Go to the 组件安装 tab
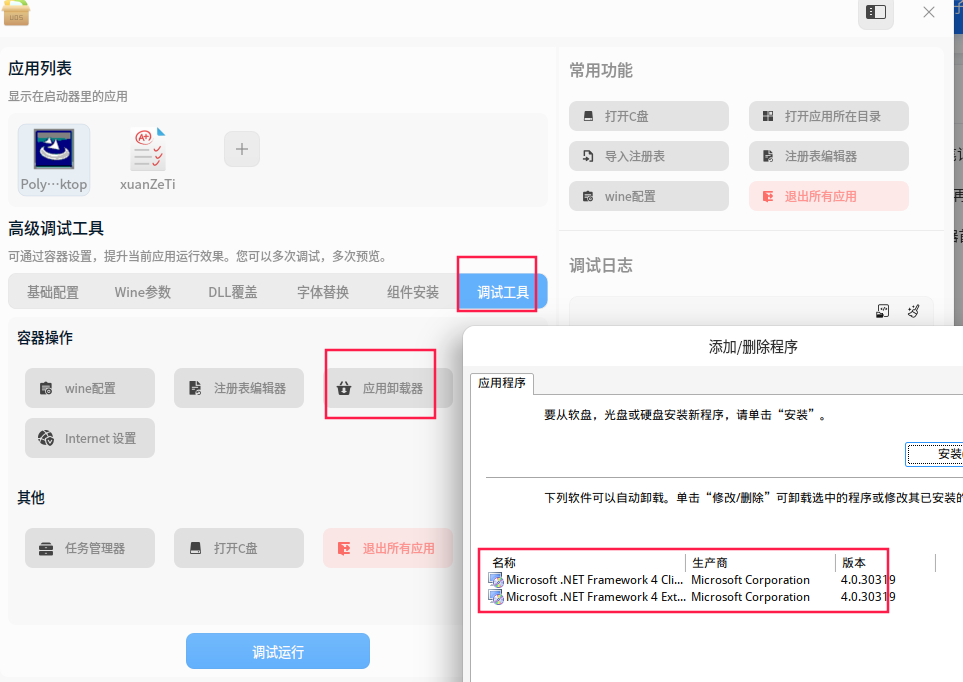Screen dimensions: 963x682 (x=413, y=292)
